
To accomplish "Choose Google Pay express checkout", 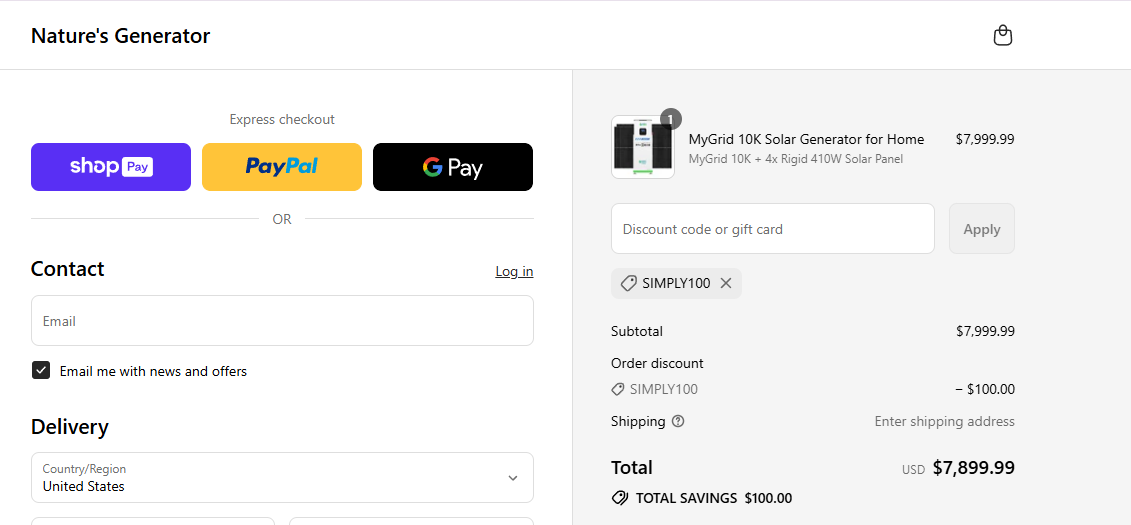I will tap(453, 167).
